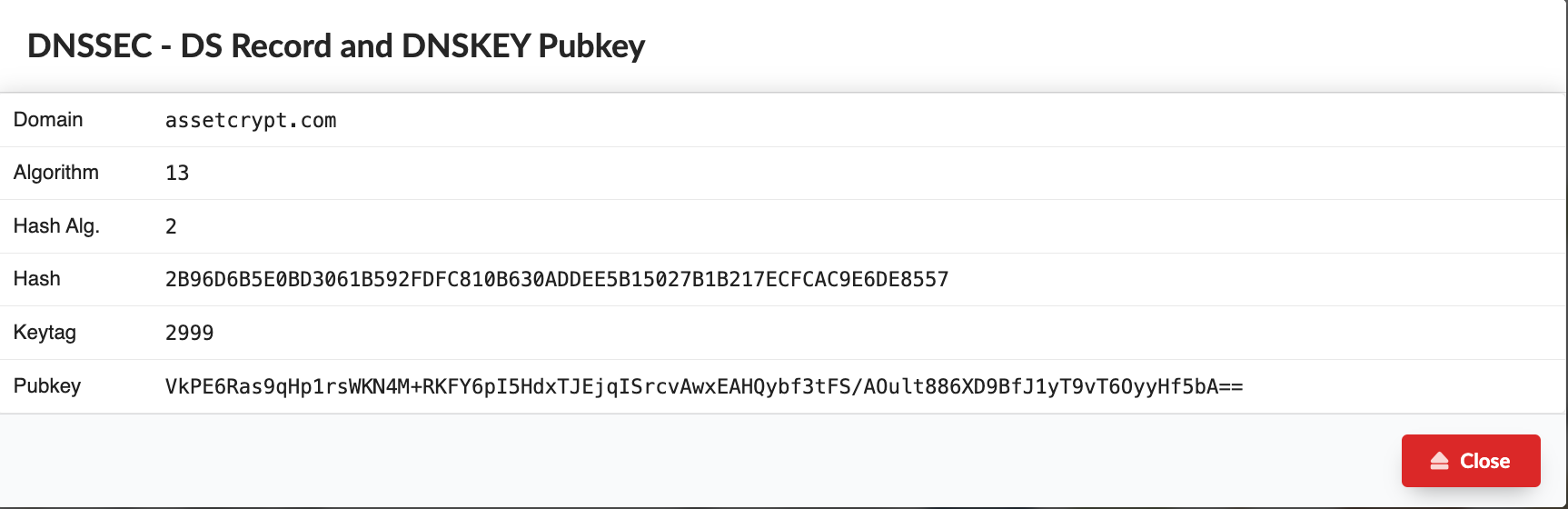
Task: Click the Keytag value 2999
Action: [x=189, y=333]
